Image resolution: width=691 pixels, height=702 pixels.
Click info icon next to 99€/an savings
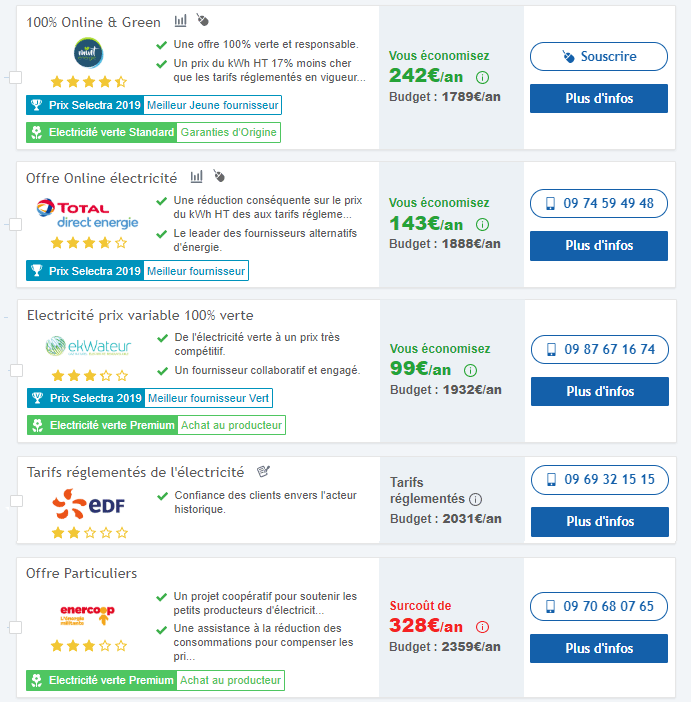470,370
